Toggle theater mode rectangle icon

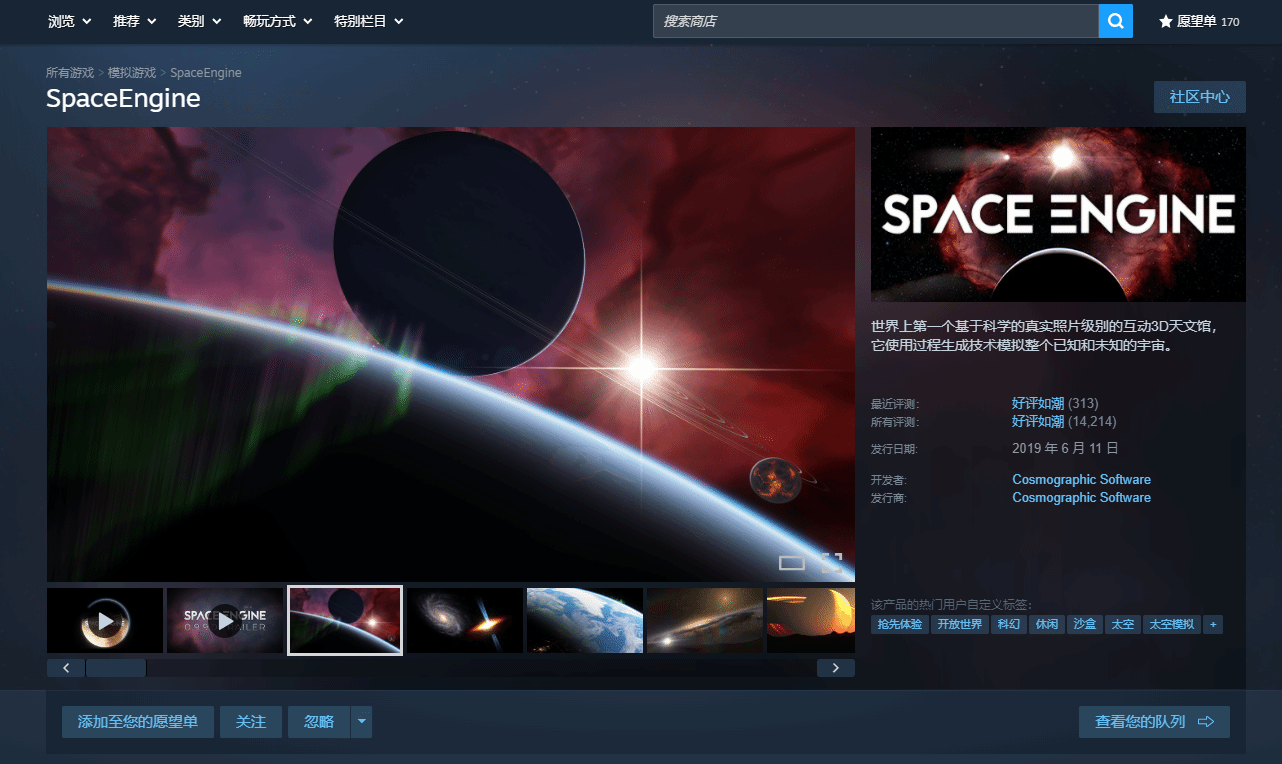[791, 563]
